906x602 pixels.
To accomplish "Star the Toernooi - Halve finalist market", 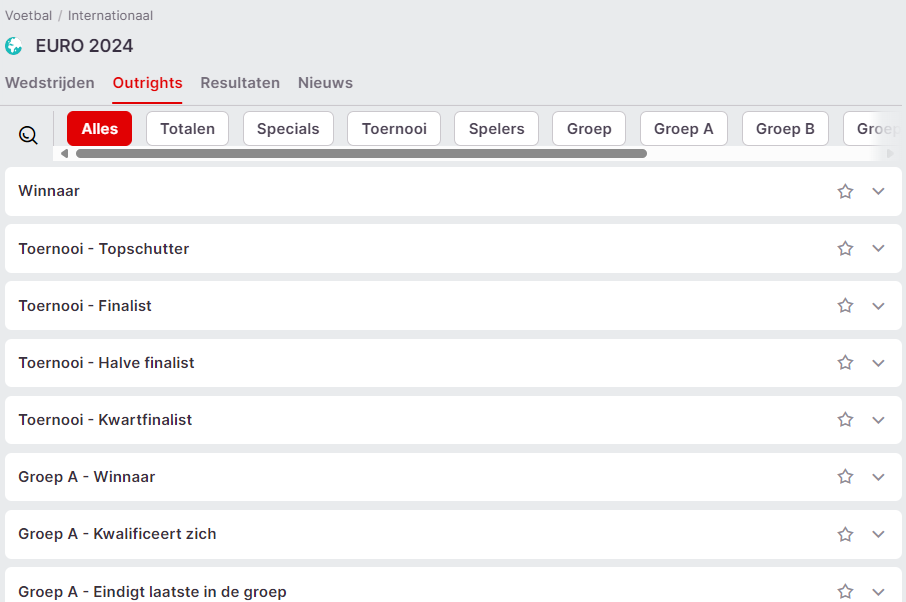I will click(845, 363).
